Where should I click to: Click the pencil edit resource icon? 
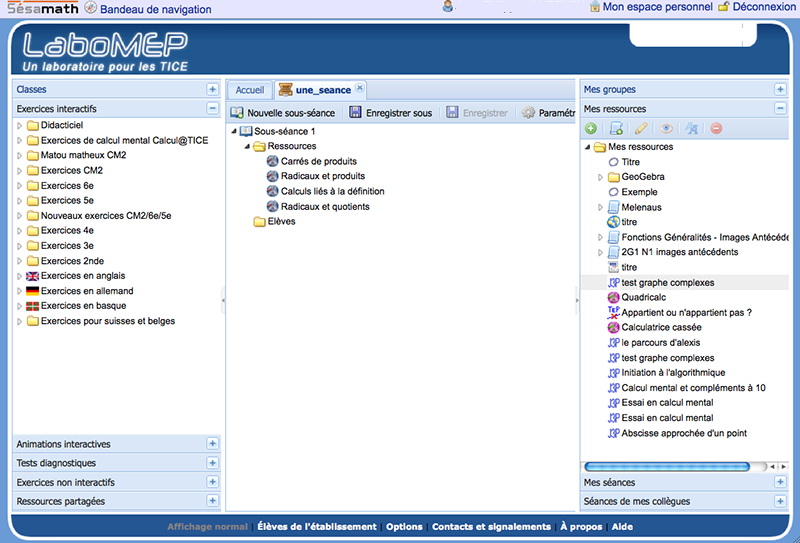point(641,129)
